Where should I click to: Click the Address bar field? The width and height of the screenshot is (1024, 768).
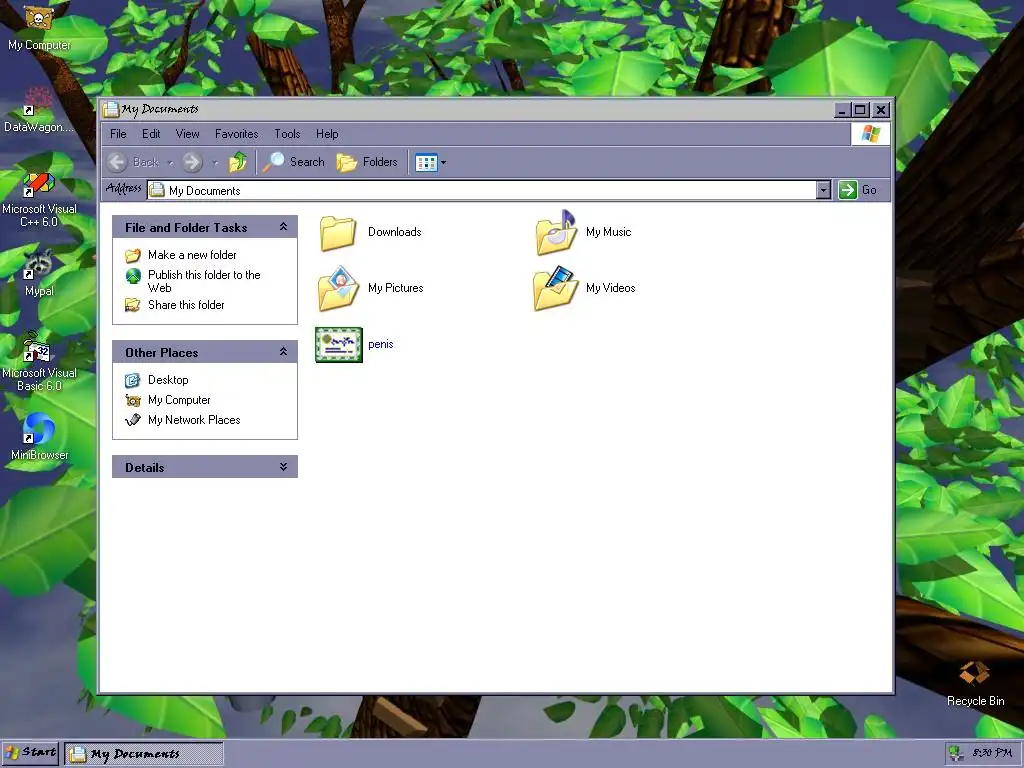point(482,190)
